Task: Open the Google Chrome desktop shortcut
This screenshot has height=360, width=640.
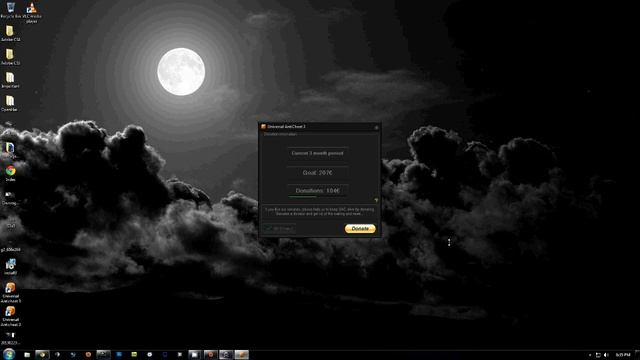Action: click(11, 173)
